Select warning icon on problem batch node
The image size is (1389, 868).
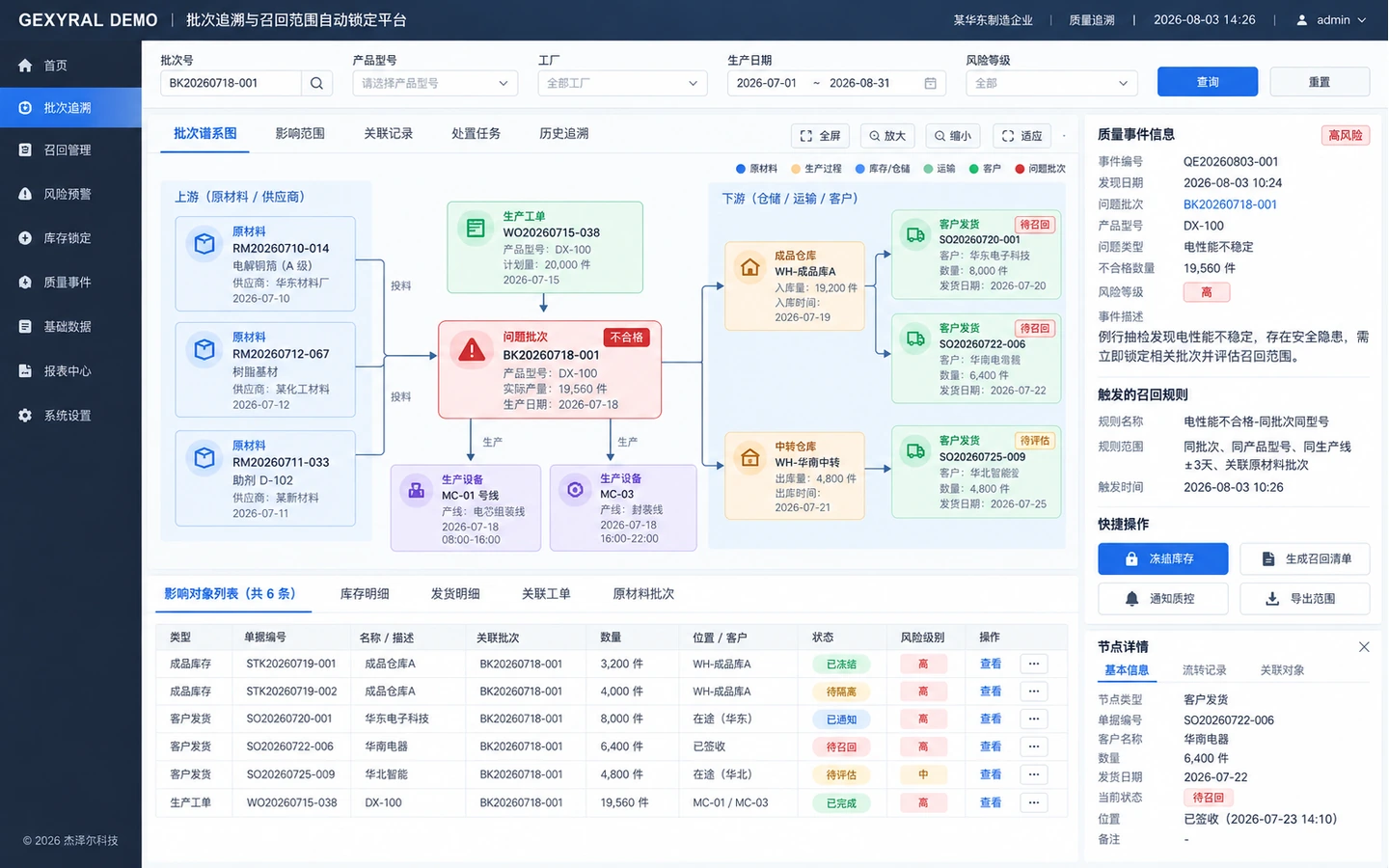472,350
